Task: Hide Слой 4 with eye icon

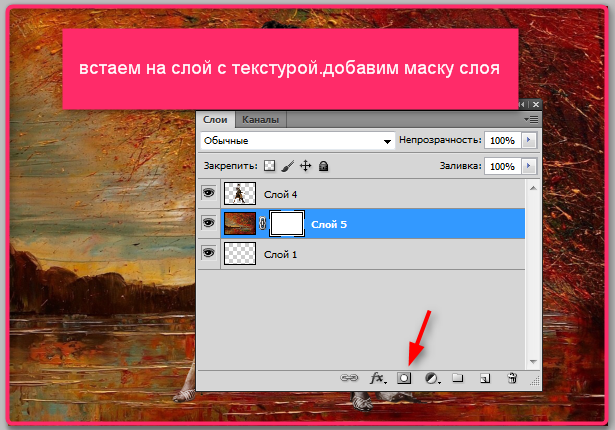Action: 209,193
